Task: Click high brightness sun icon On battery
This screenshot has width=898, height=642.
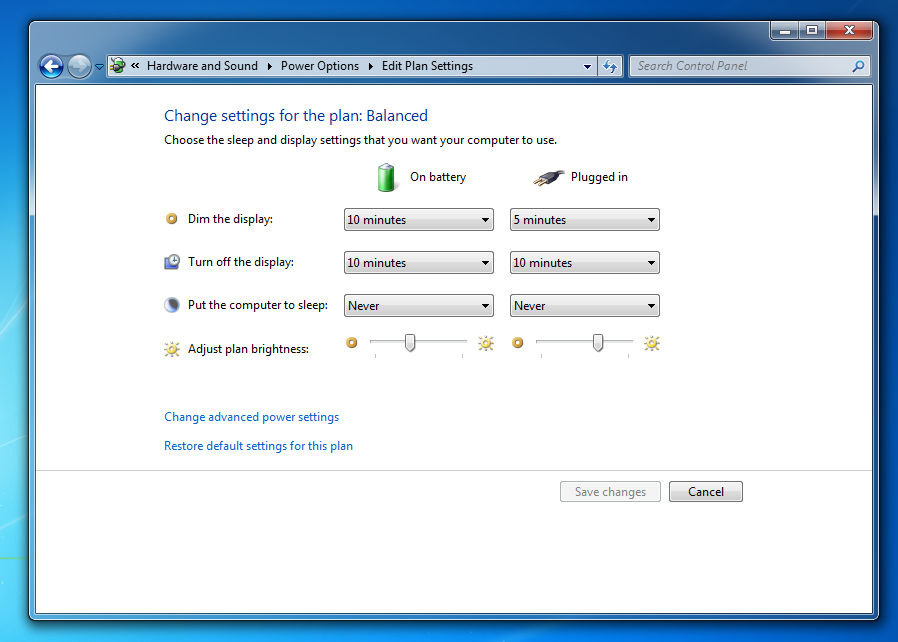Action: tap(486, 343)
